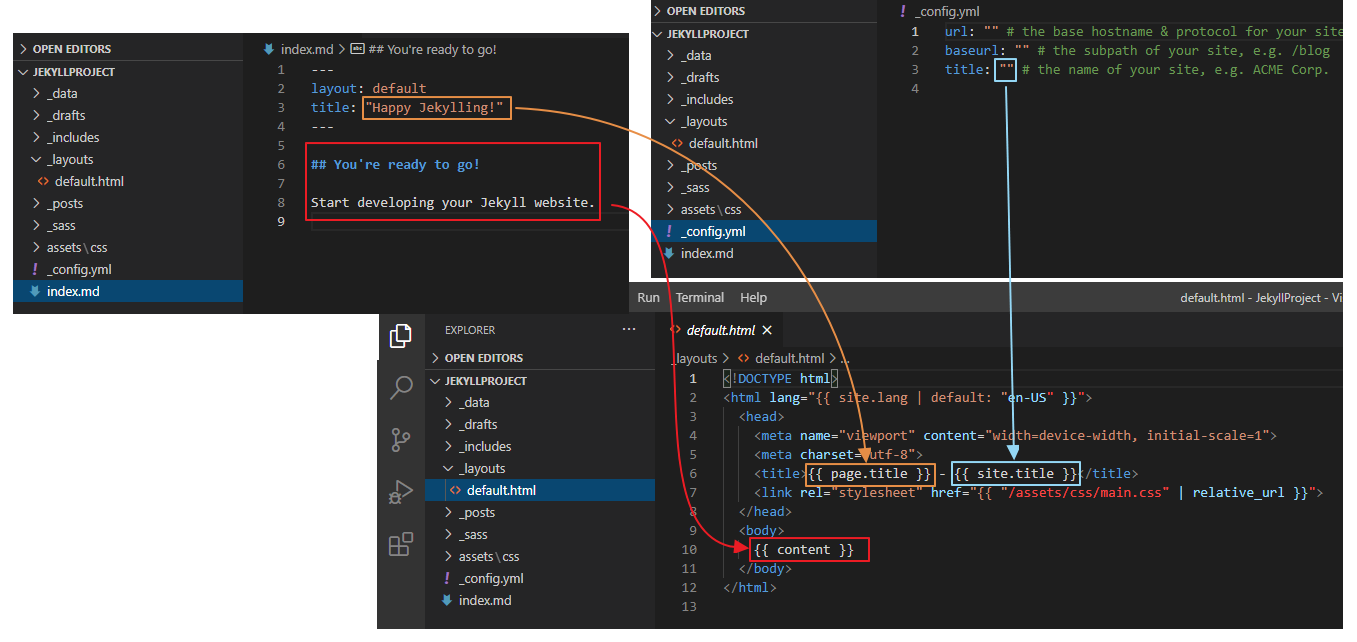Screen dimensions: 1357x642
Task: Collapse JEKYLLPROJECT root under the EXPLORER header
Action: [x=485, y=381]
